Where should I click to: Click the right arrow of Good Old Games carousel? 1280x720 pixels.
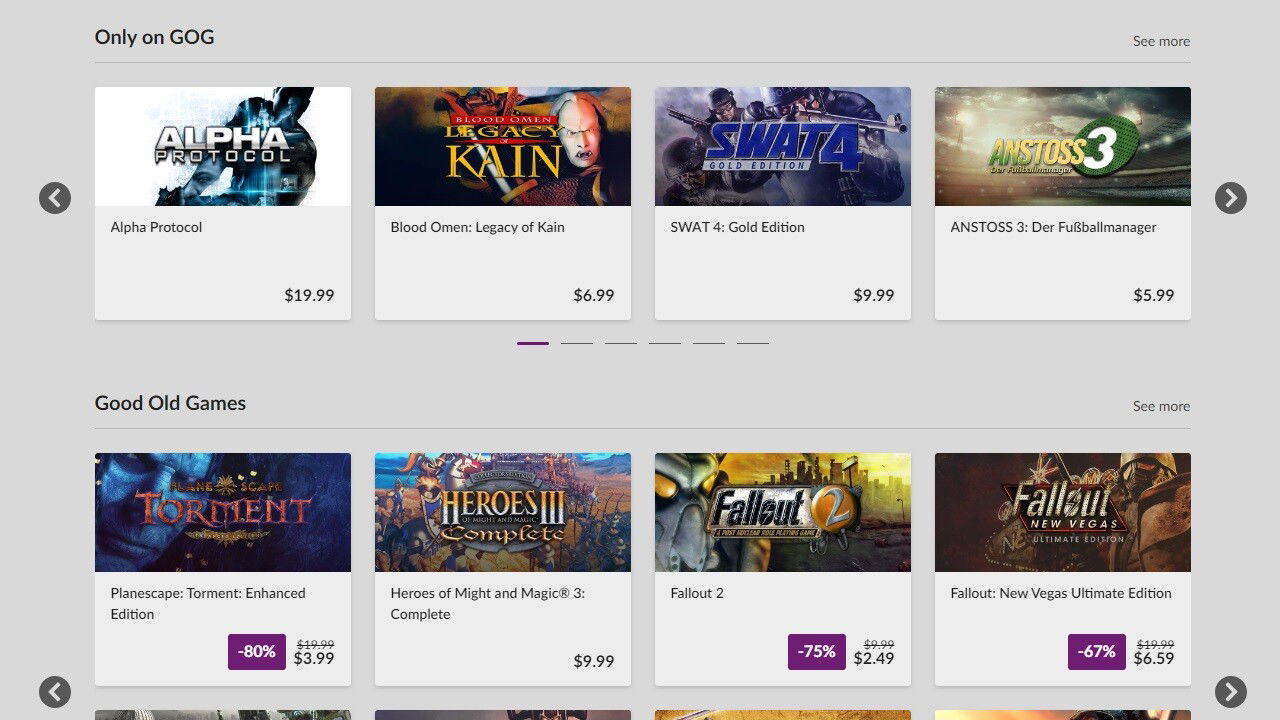pyautogui.click(x=1231, y=691)
